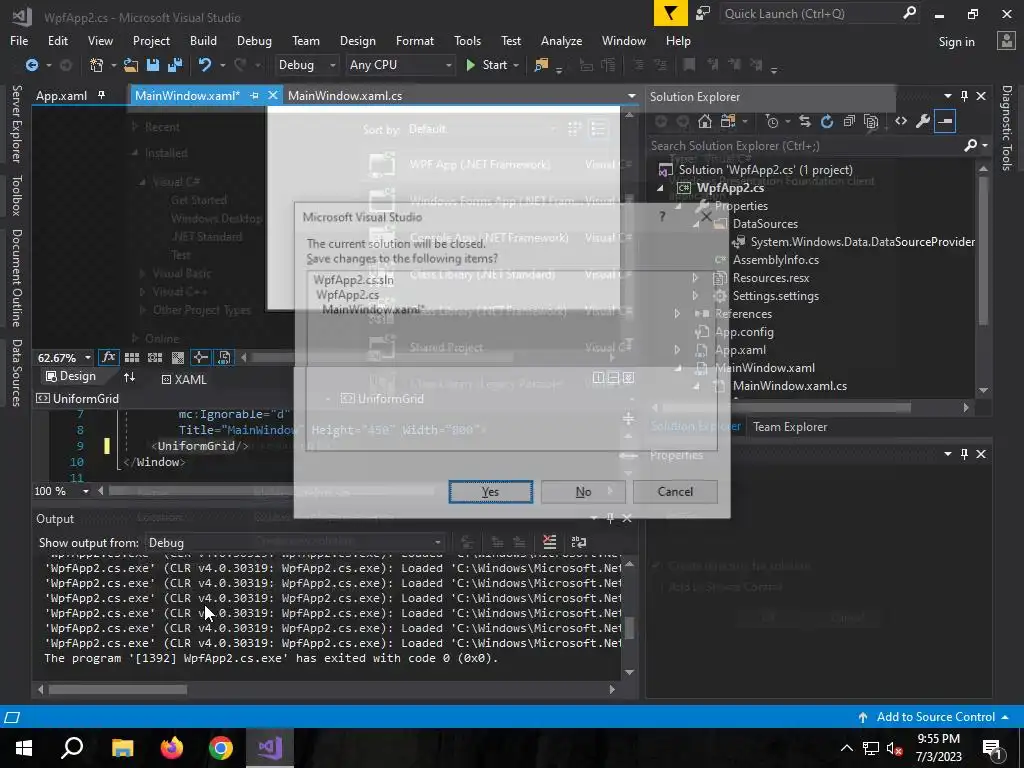Open Properties wrench icon in Solution Explorer
The height and width of the screenshot is (768, 1024).
click(x=923, y=121)
